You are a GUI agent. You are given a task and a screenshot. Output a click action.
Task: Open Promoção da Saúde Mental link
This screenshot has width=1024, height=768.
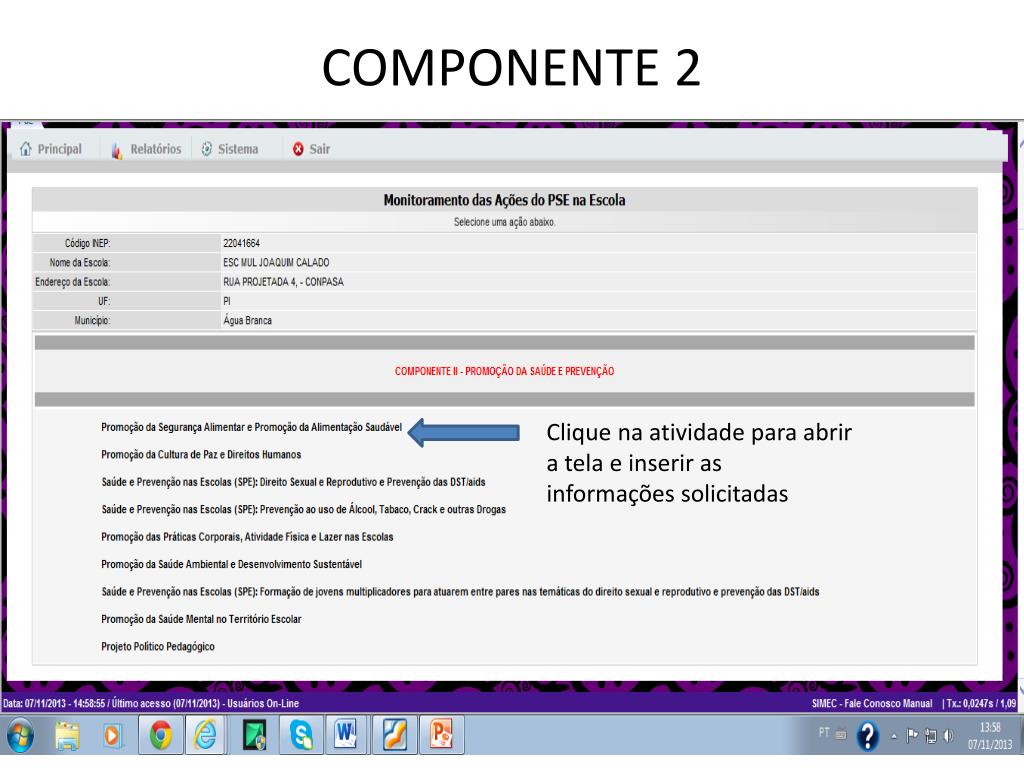click(201, 619)
